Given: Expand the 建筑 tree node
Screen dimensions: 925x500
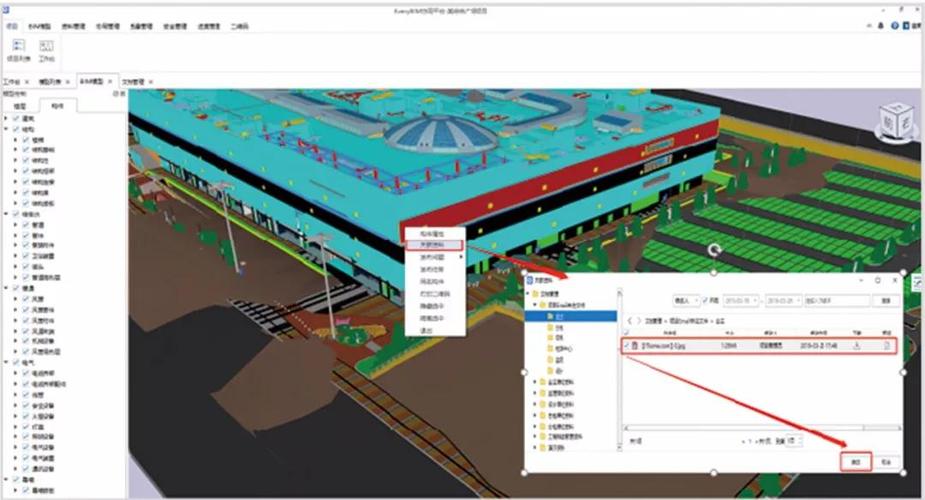Looking at the screenshot, I should 6,119.
